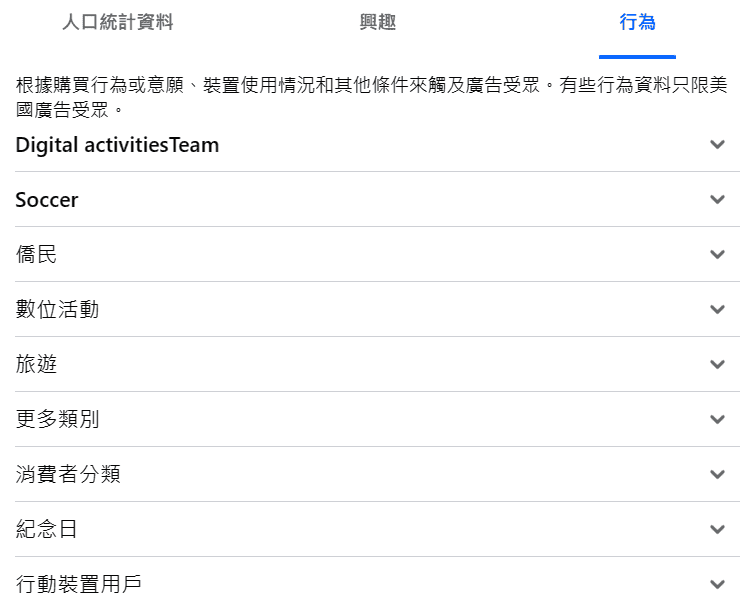Expand the 數位活動 chevron arrow
This screenshot has height=611, width=754.
tap(717, 309)
